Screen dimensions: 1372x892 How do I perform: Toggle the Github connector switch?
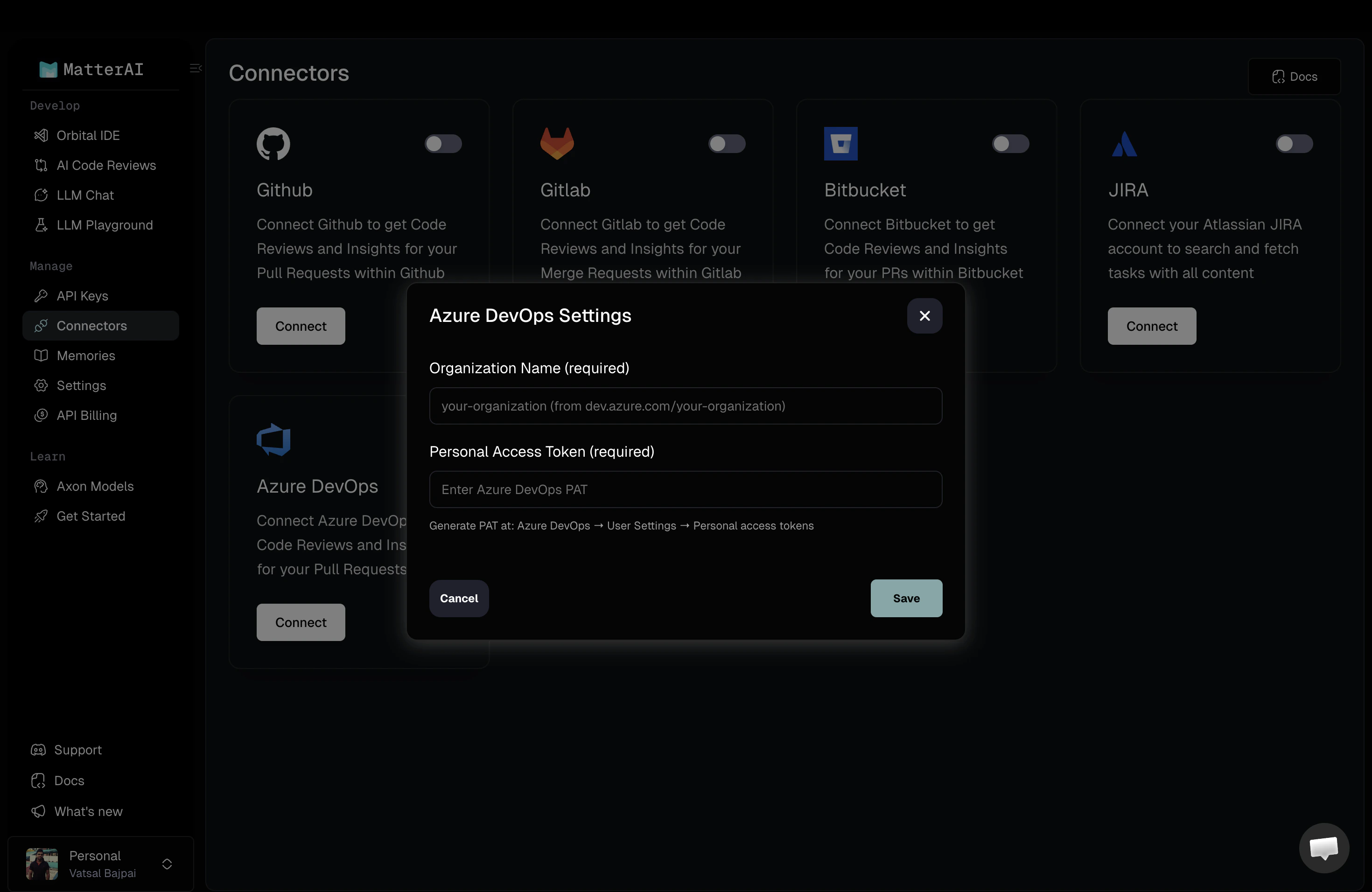pos(443,144)
